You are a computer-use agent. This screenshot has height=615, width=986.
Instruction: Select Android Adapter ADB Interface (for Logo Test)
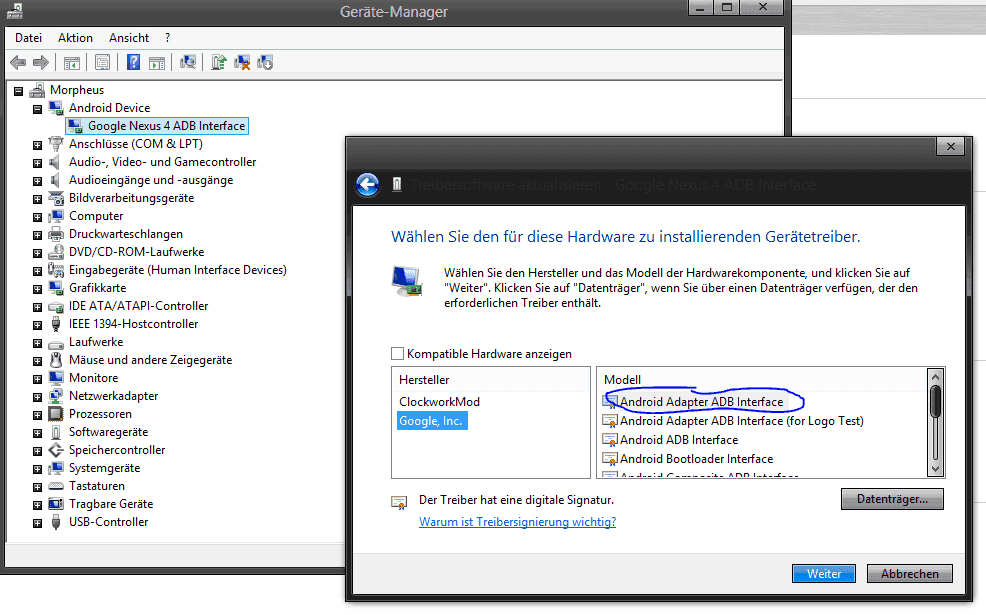[x=741, y=421]
